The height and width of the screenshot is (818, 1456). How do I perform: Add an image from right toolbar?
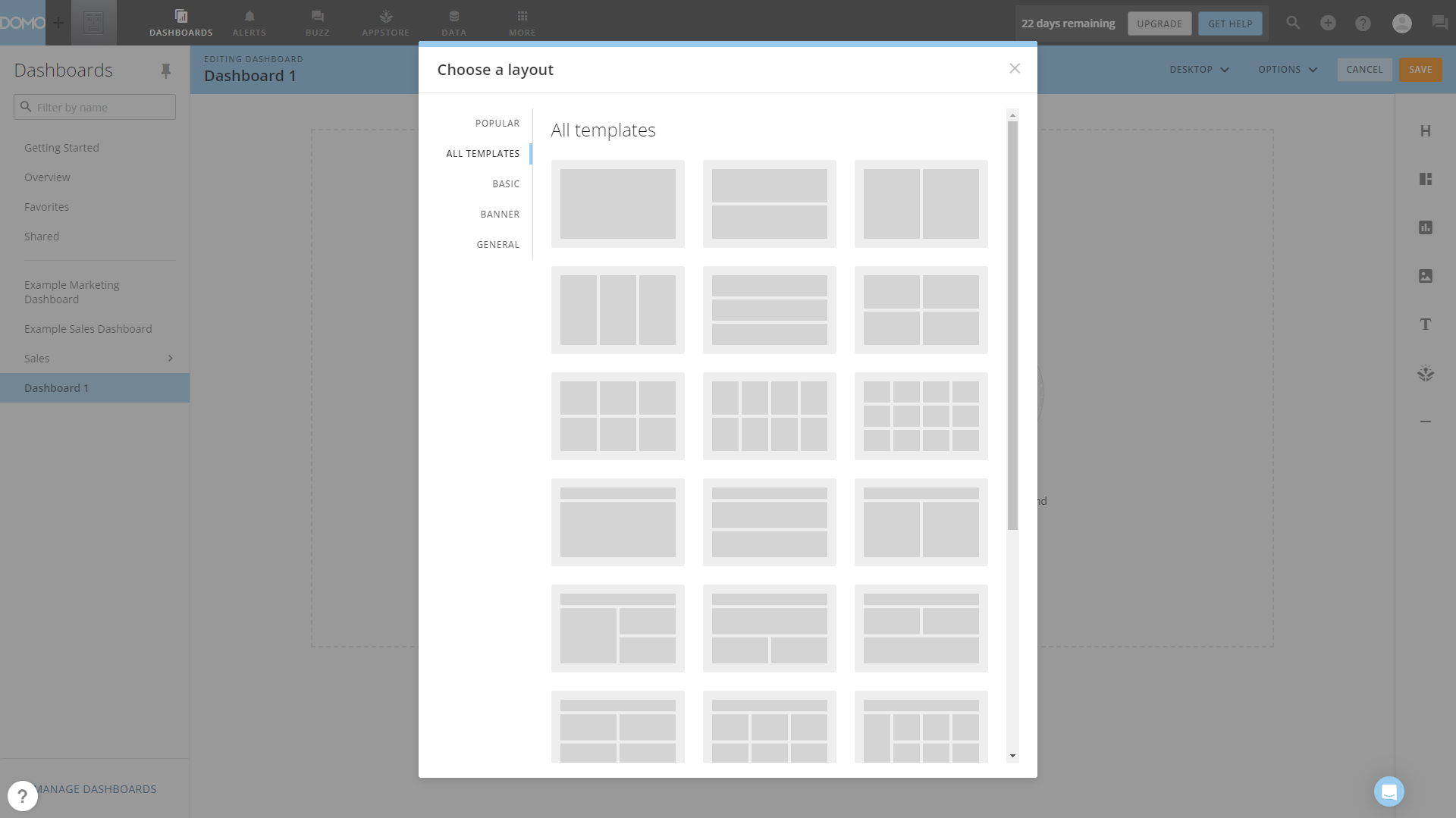tap(1426, 276)
